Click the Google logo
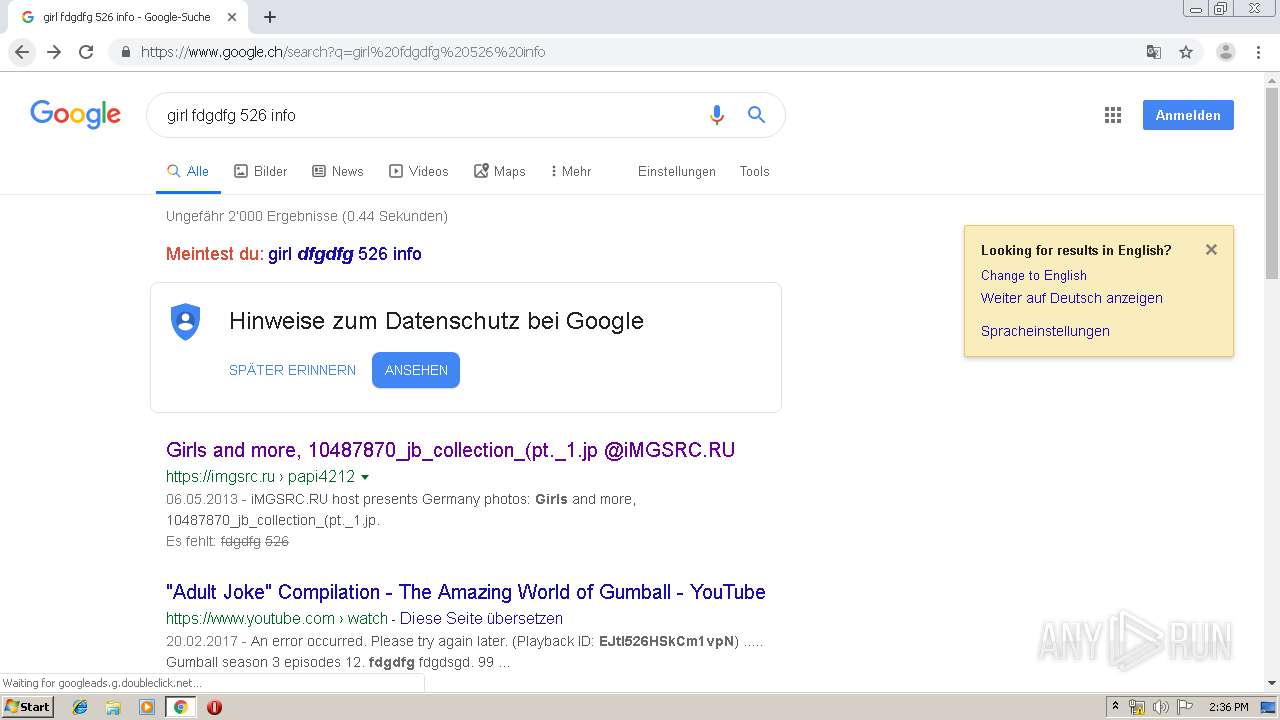Viewport: 1280px width, 720px height. 75,115
